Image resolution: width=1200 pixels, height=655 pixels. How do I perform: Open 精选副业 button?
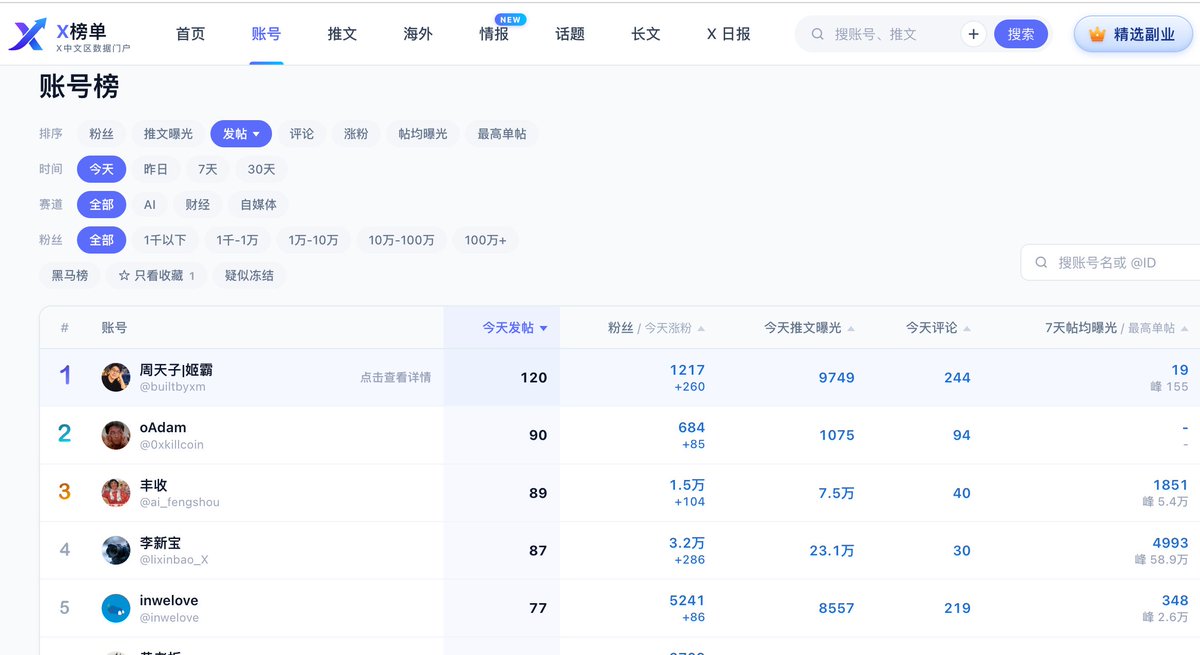pyautogui.click(x=1132, y=34)
